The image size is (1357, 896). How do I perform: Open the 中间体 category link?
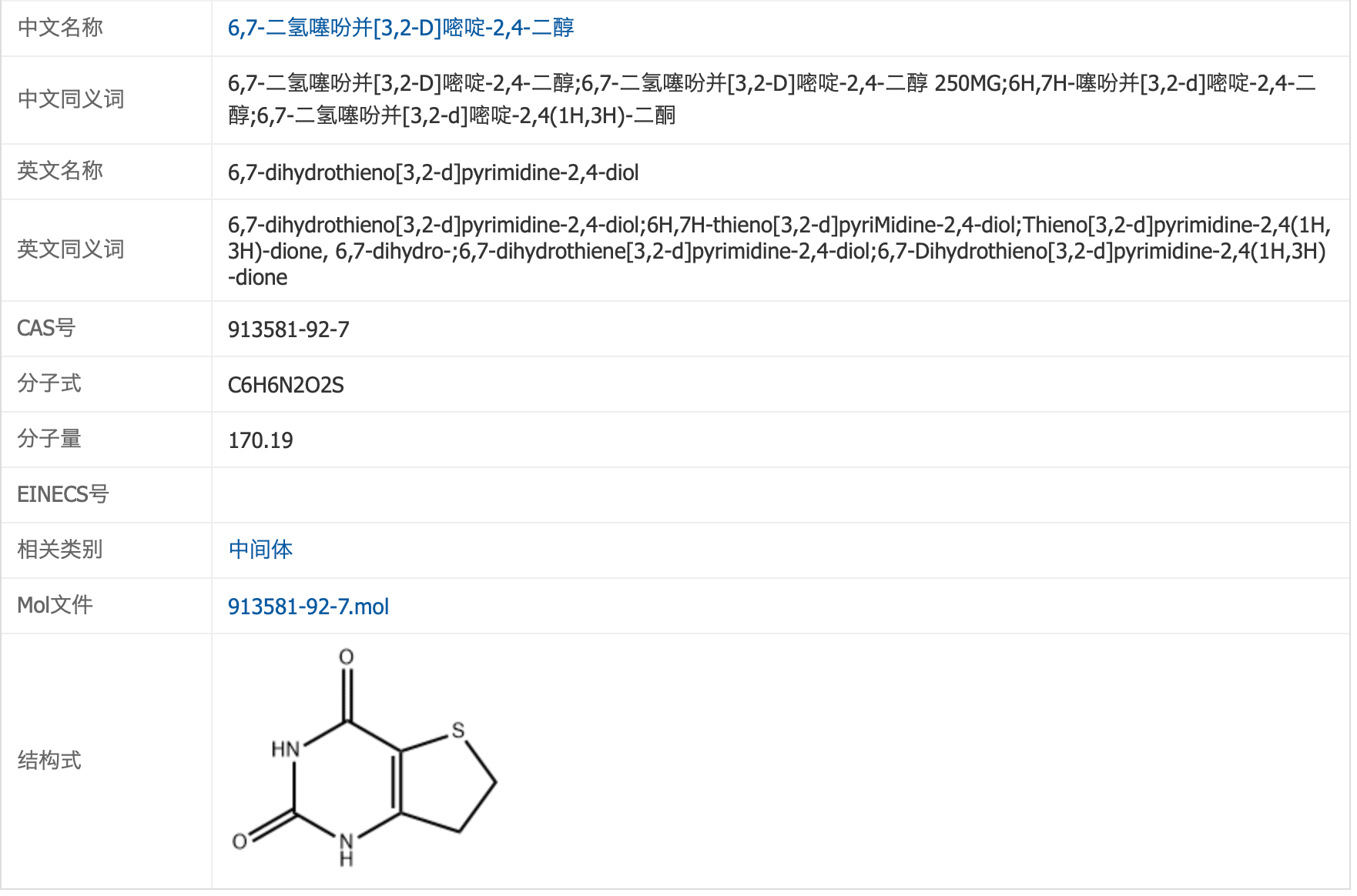[x=260, y=550]
